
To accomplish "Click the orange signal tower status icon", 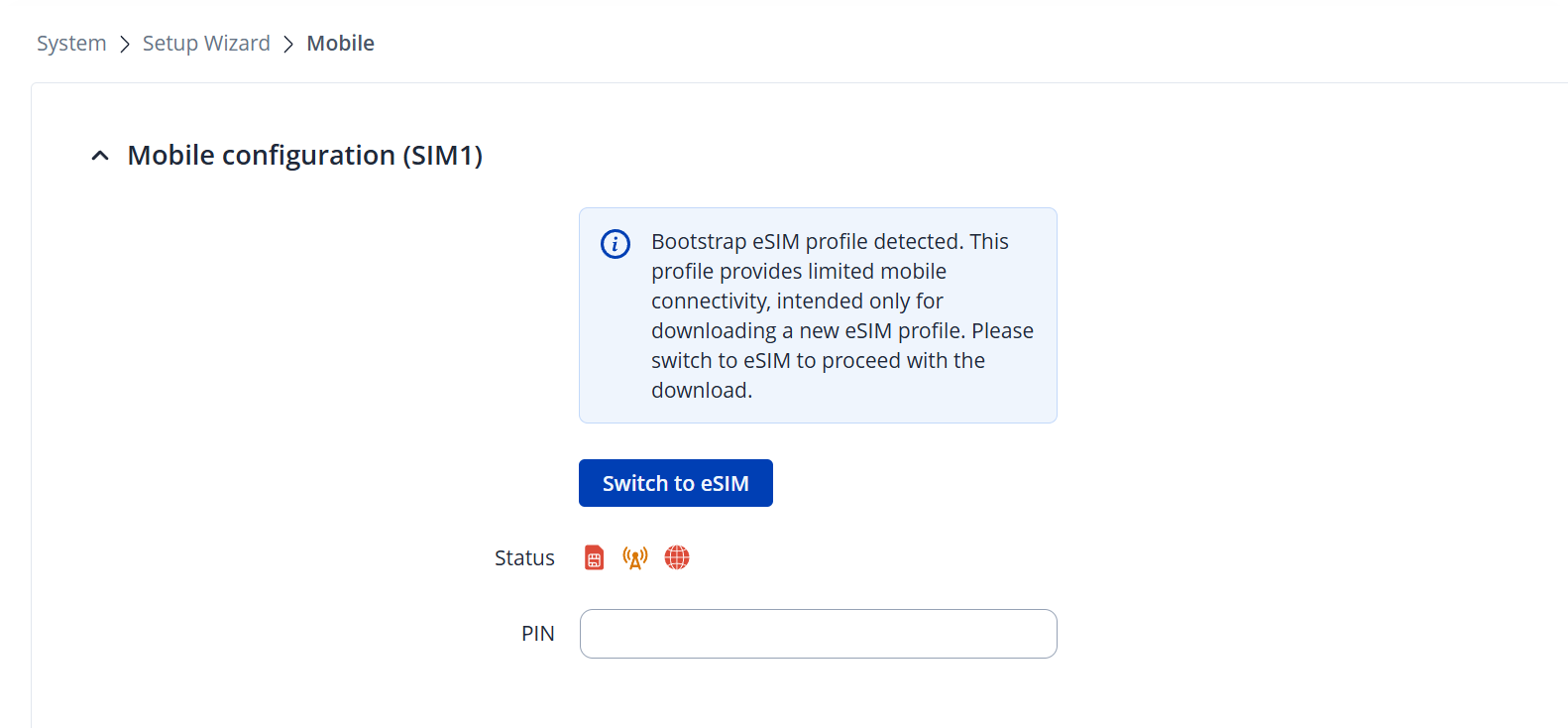I will point(635,557).
